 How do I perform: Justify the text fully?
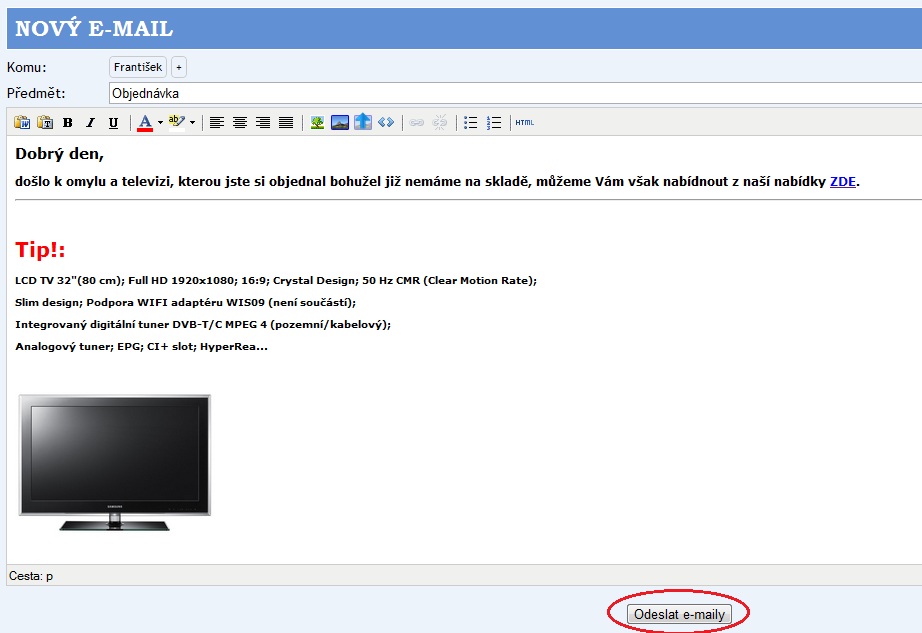286,123
